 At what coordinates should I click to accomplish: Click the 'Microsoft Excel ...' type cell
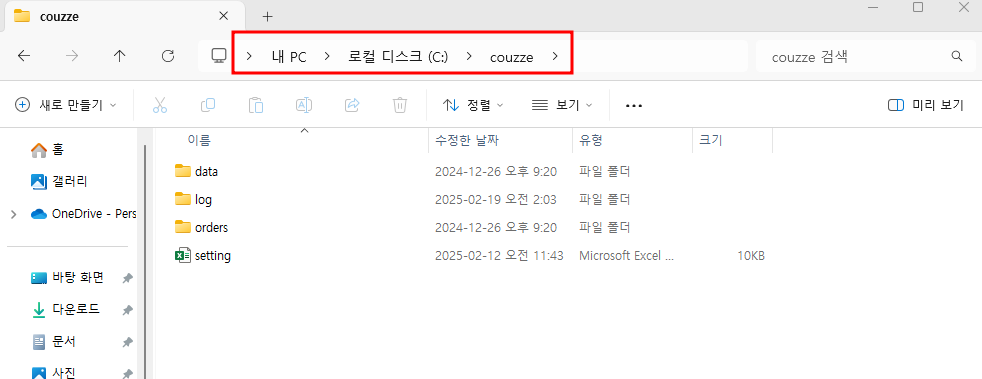(x=626, y=256)
